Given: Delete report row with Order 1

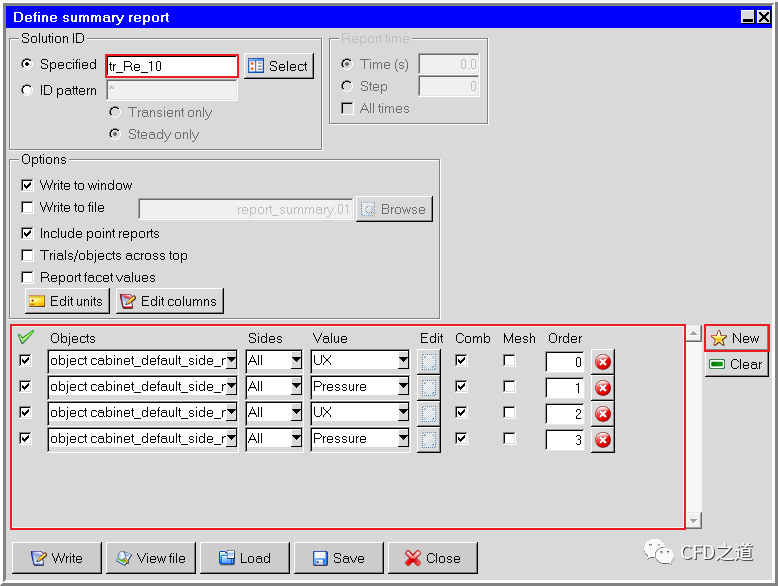Looking at the screenshot, I should (x=602, y=388).
